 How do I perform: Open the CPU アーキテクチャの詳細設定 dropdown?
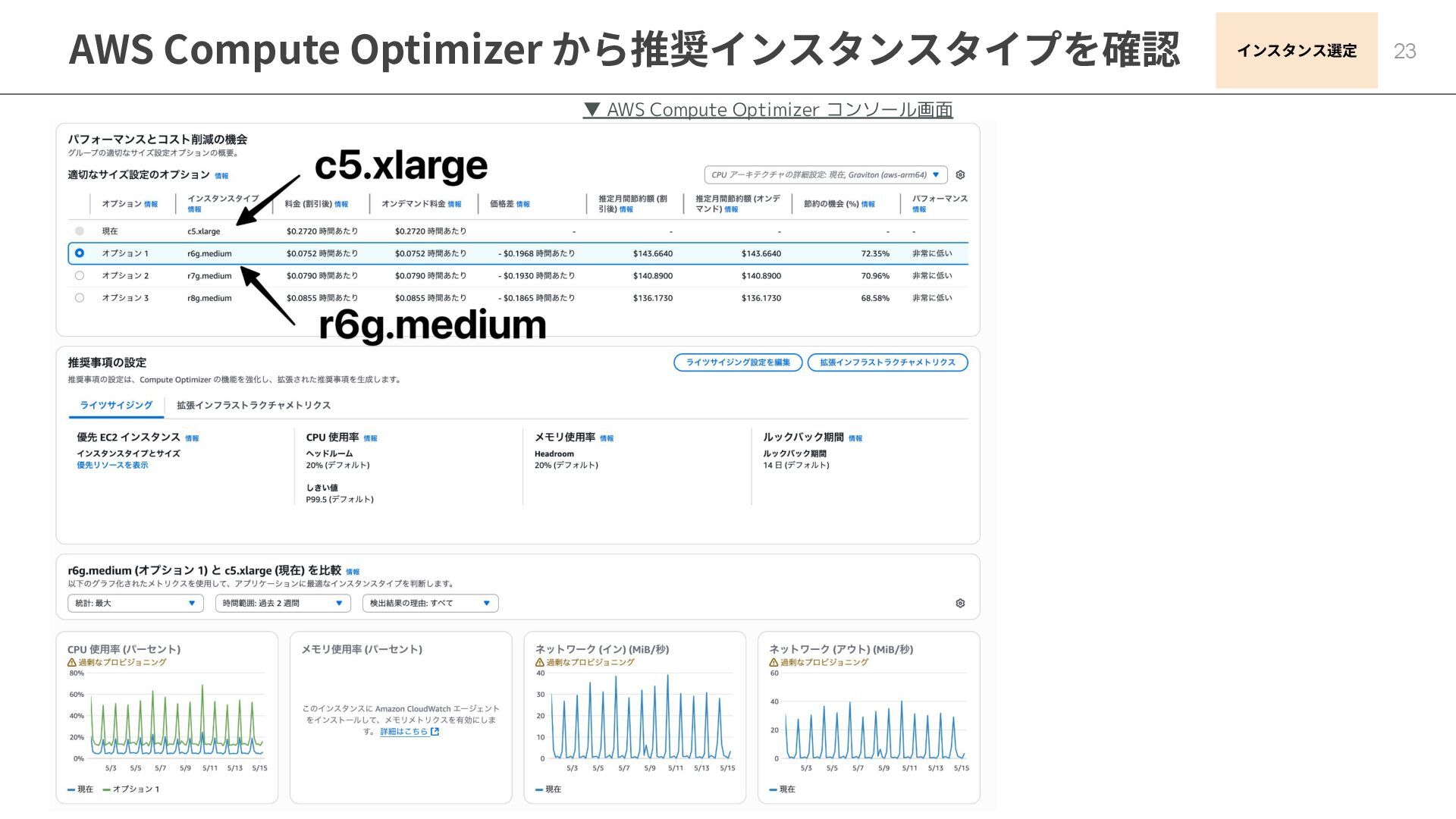pos(826,175)
